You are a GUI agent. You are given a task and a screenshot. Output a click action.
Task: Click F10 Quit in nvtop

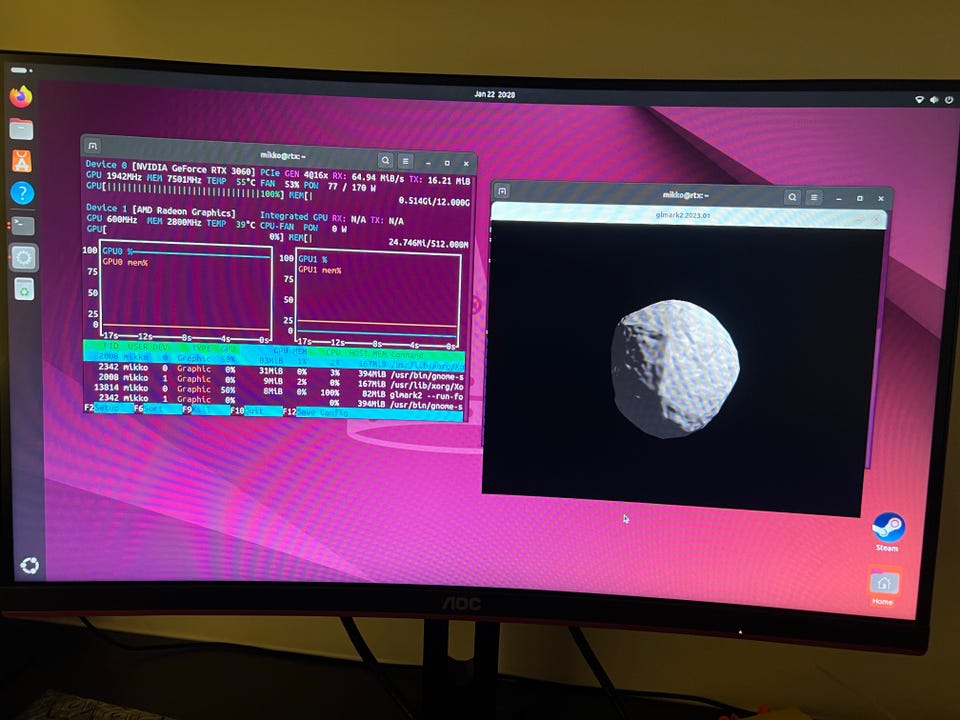(x=256, y=411)
